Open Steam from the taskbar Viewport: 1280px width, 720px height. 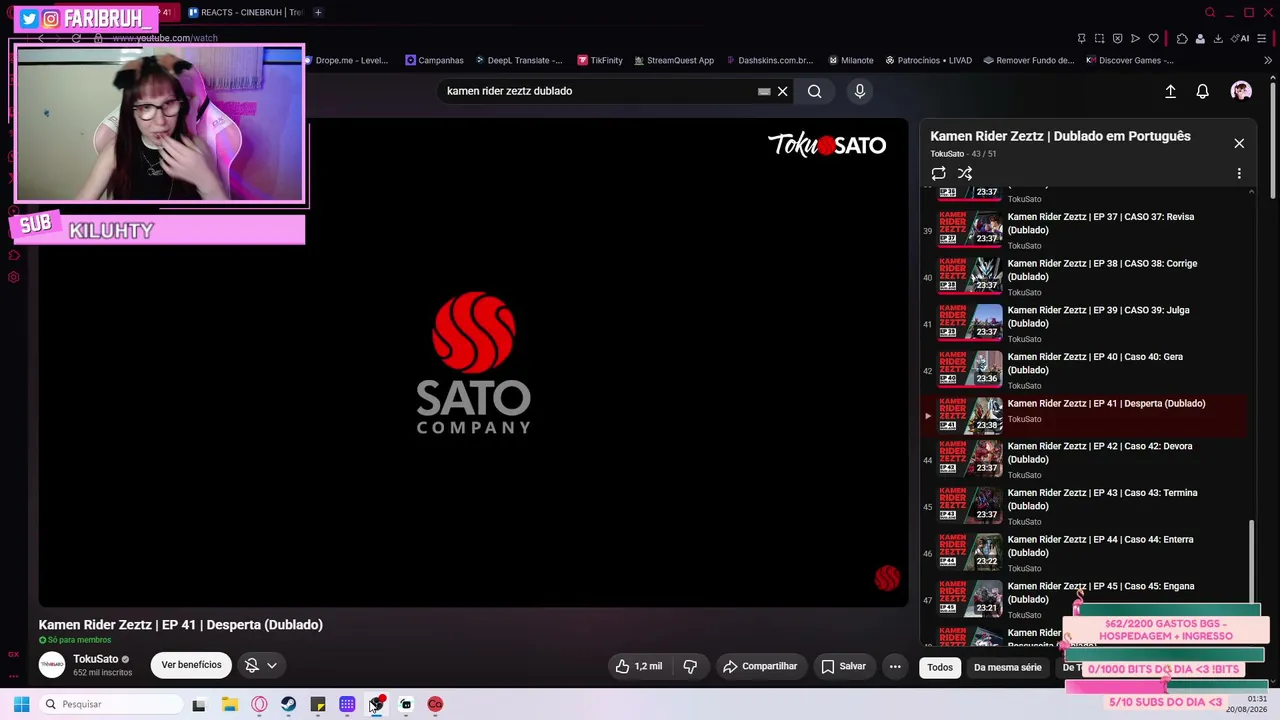tap(288, 704)
